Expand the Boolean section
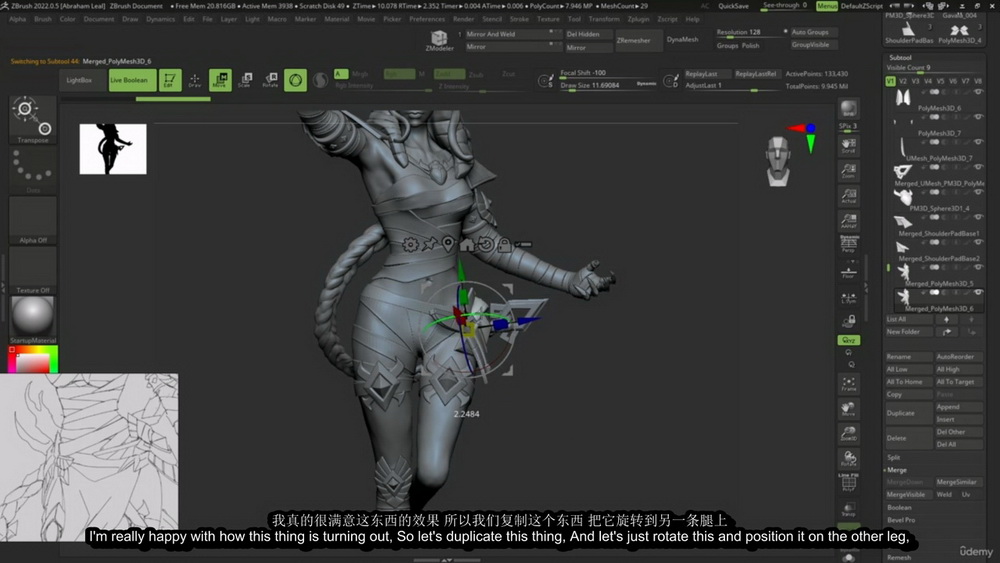1000x563 pixels. point(899,508)
